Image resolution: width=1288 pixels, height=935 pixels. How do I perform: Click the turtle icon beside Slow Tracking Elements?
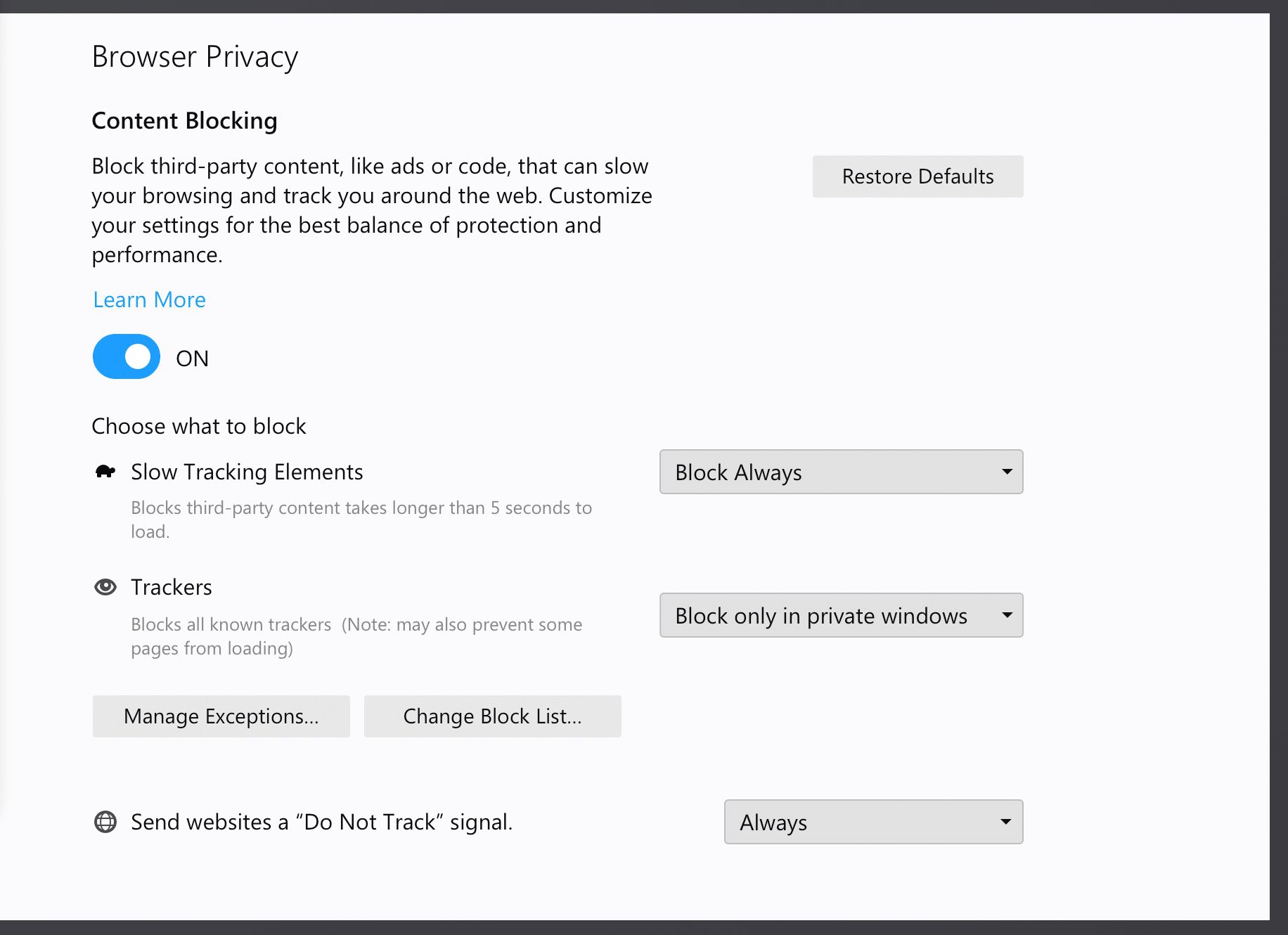click(105, 472)
